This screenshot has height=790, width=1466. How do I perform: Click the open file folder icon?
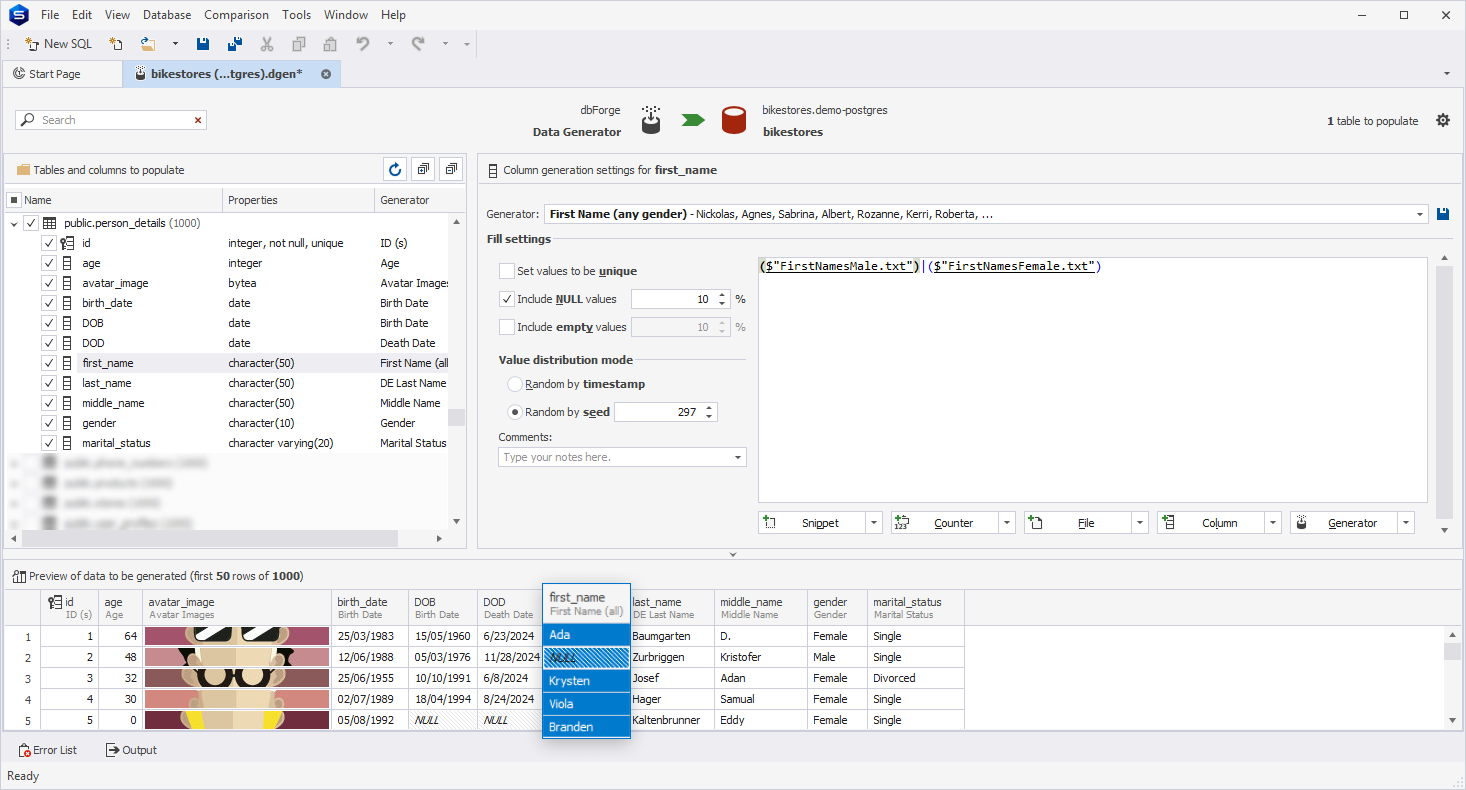coord(148,44)
